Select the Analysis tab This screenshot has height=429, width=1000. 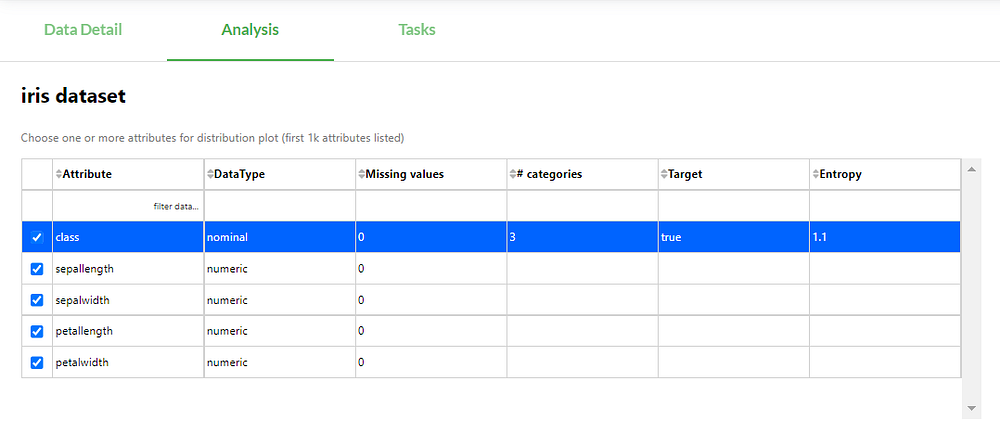(x=250, y=30)
